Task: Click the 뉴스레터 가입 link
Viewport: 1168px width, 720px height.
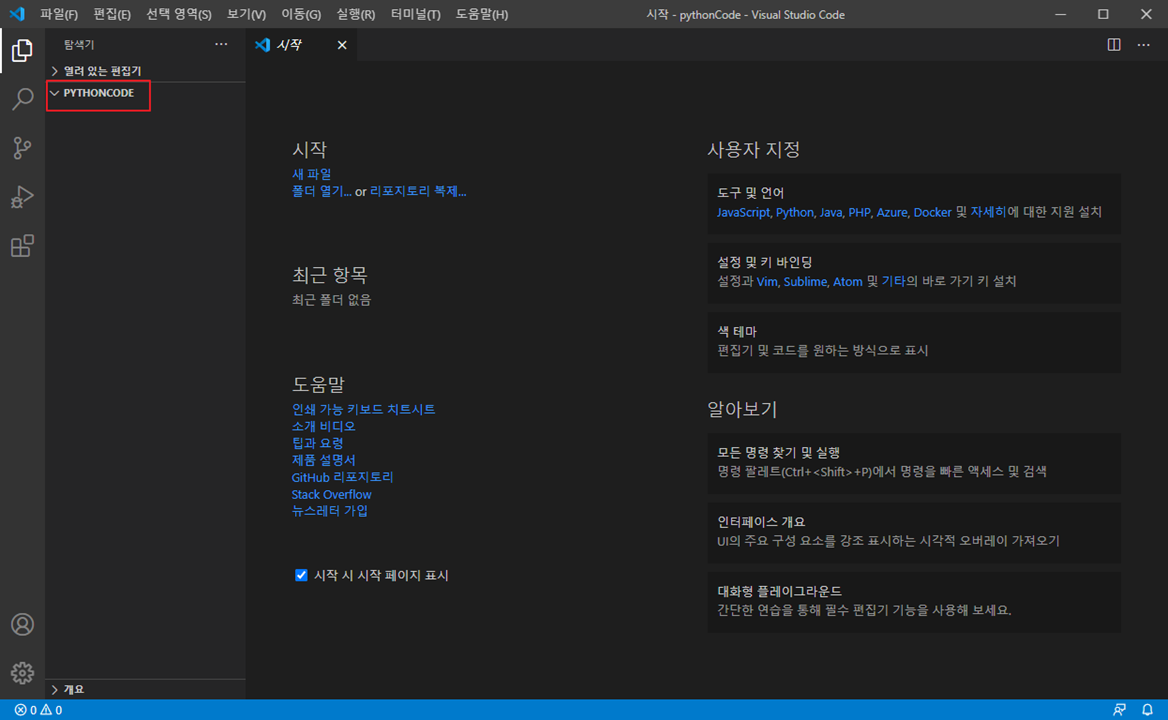Action: pos(329,511)
